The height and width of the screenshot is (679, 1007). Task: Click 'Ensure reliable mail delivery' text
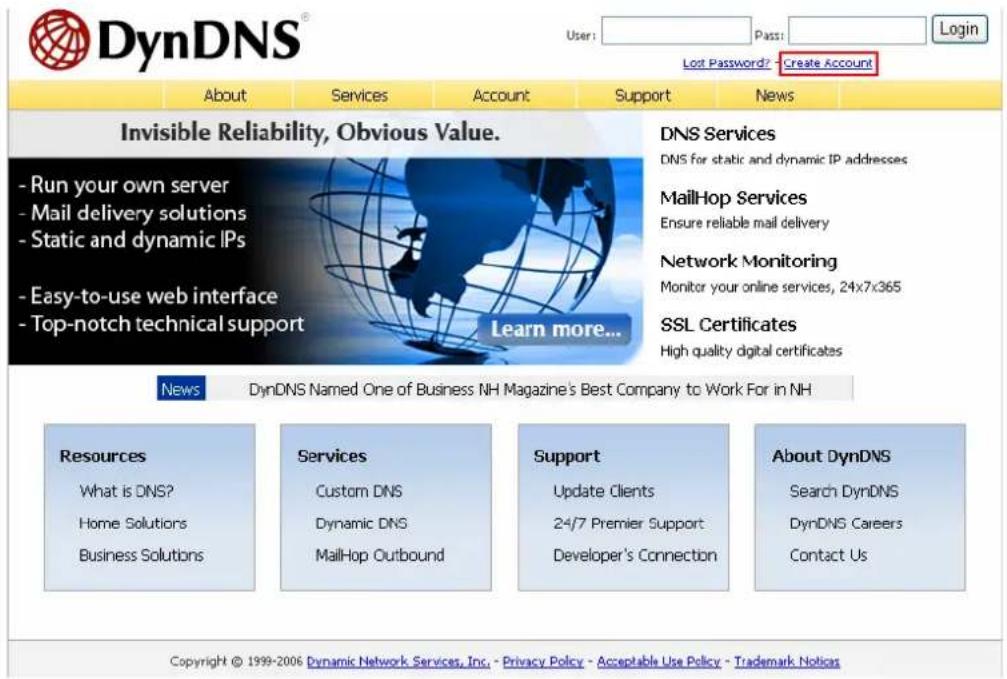point(744,223)
